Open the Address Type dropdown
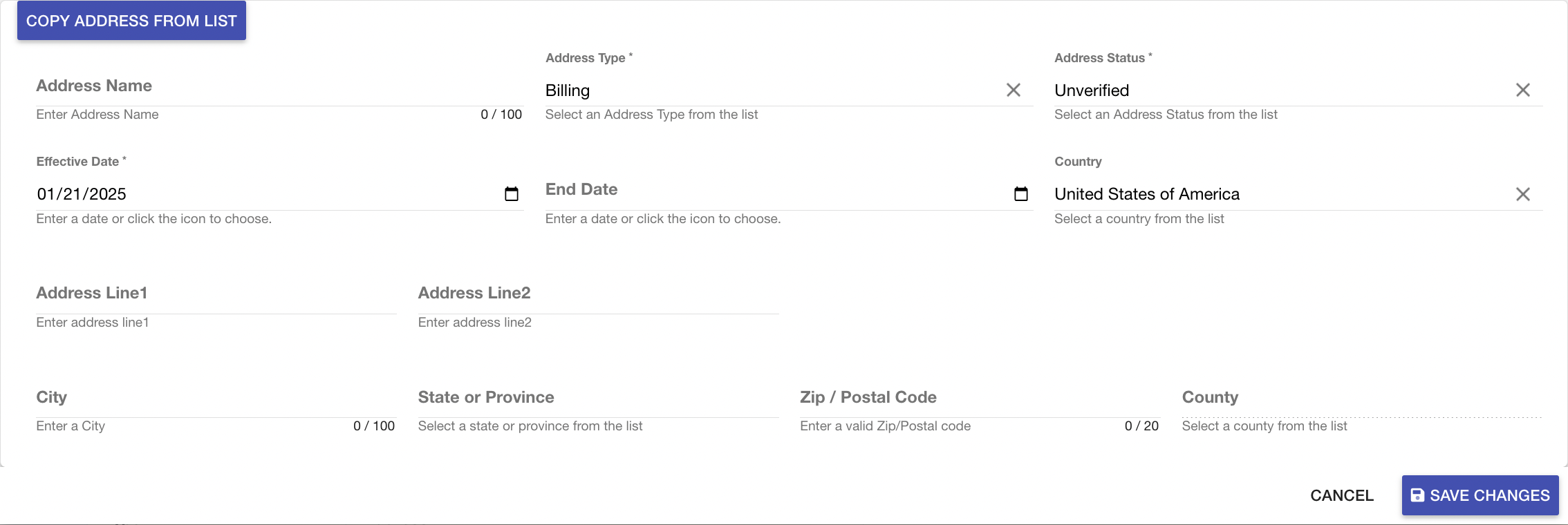Screen dimensions: 1568x525 click(x=767, y=90)
